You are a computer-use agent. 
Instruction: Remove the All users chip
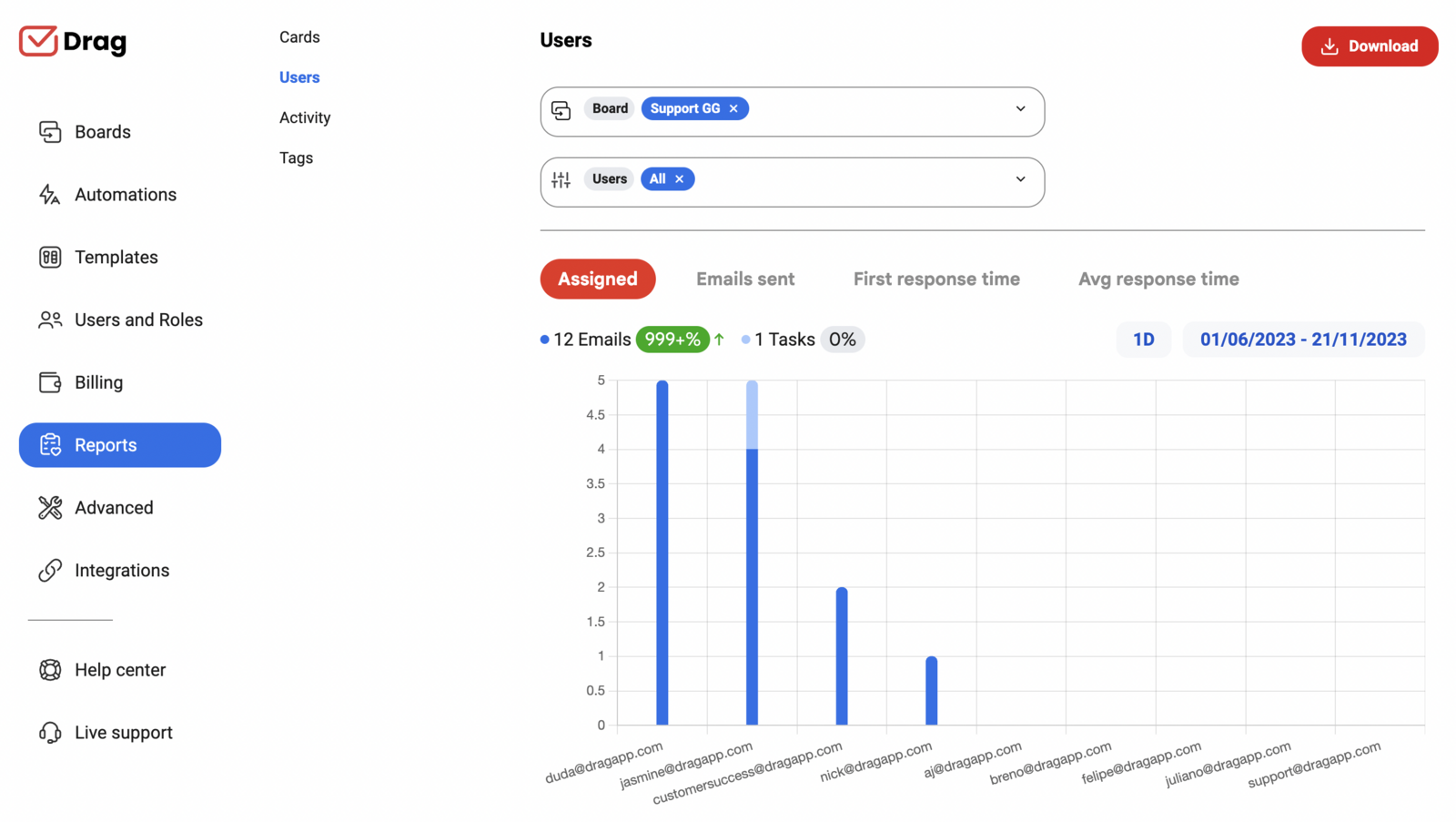(x=679, y=179)
